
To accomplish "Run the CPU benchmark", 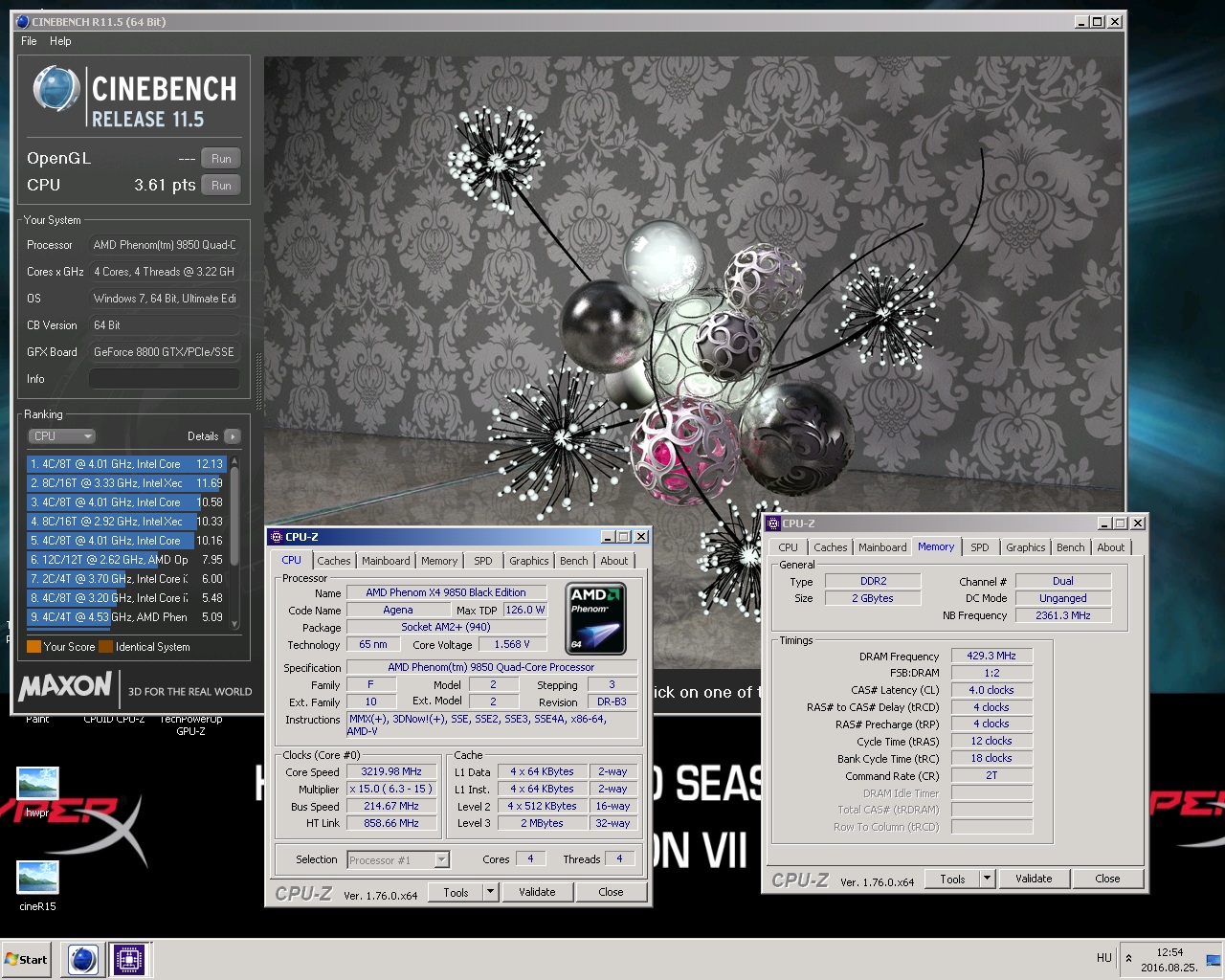I will pos(221,186).
